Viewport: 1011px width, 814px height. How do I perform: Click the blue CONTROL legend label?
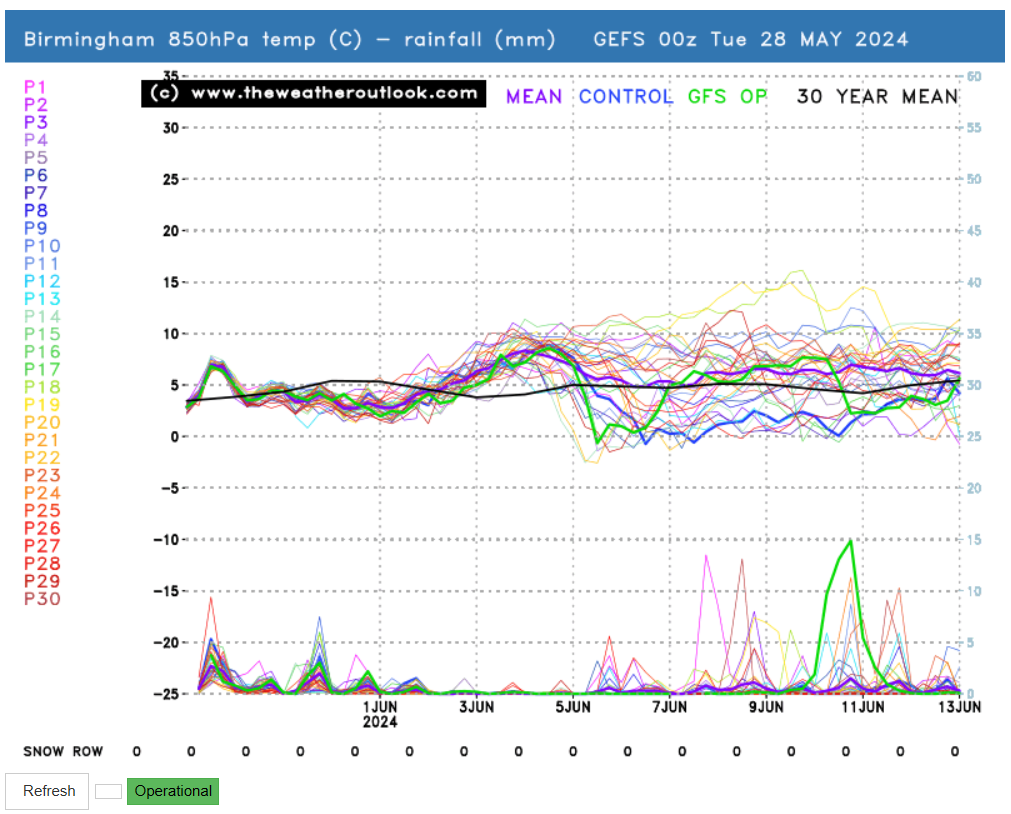click(x=625, y=97)
